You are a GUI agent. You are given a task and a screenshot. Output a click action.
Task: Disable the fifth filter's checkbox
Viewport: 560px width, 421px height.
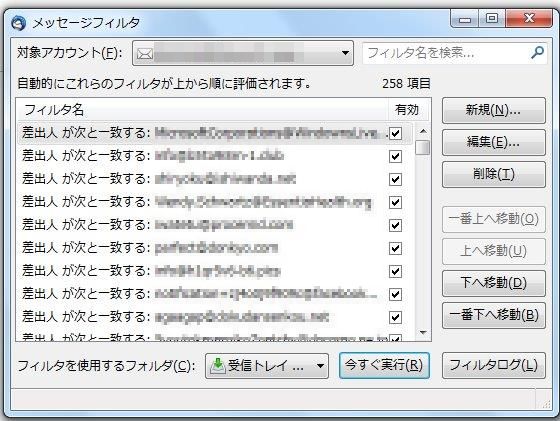395,225
